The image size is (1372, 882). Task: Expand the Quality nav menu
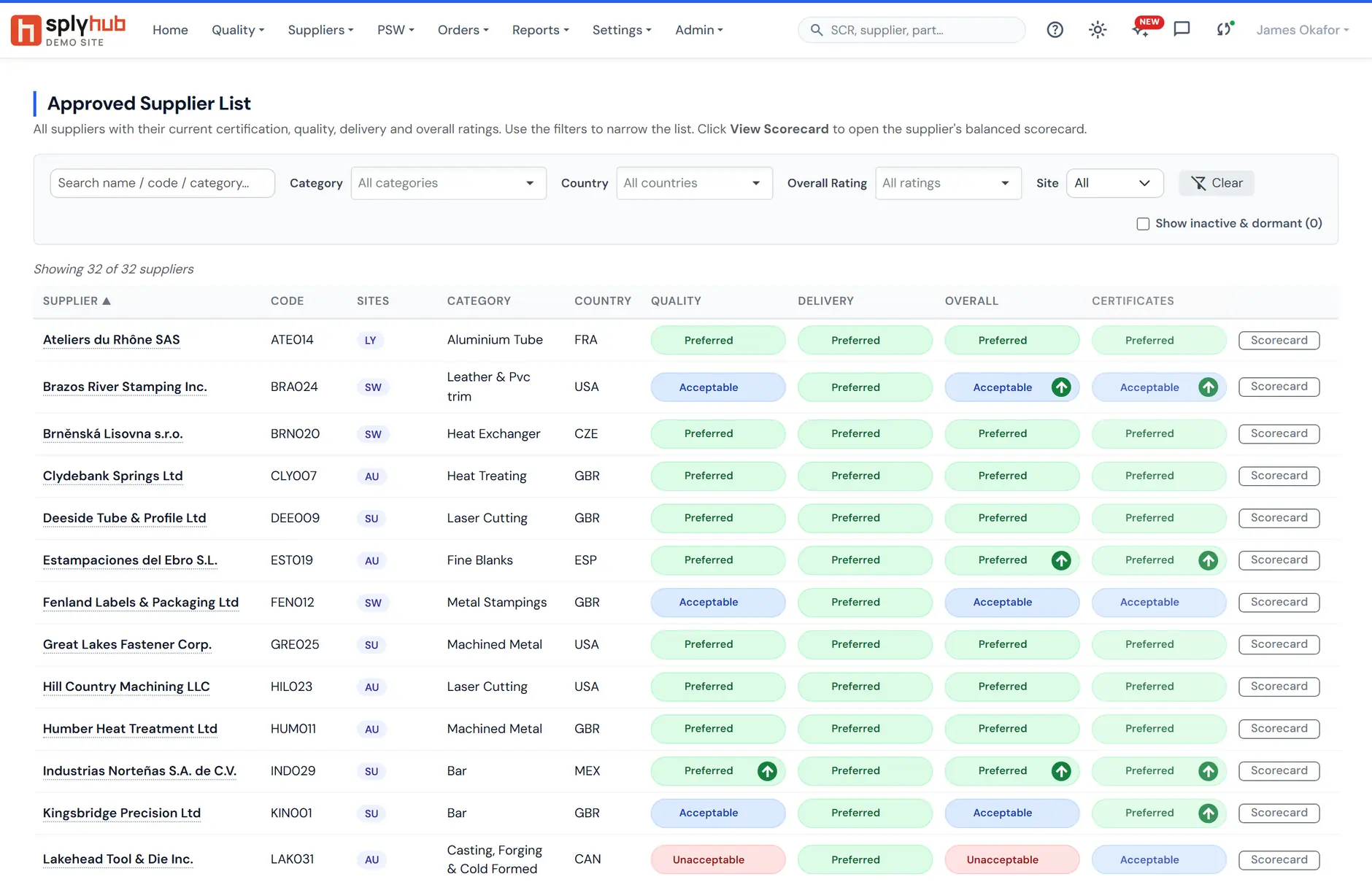click(x=238, y=30)
